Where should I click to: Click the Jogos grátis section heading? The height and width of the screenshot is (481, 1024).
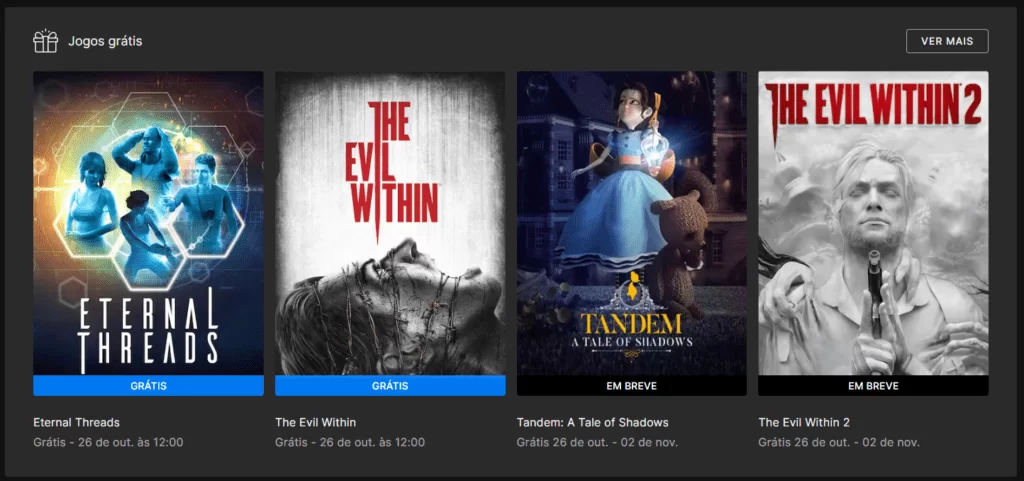point(105,41)
